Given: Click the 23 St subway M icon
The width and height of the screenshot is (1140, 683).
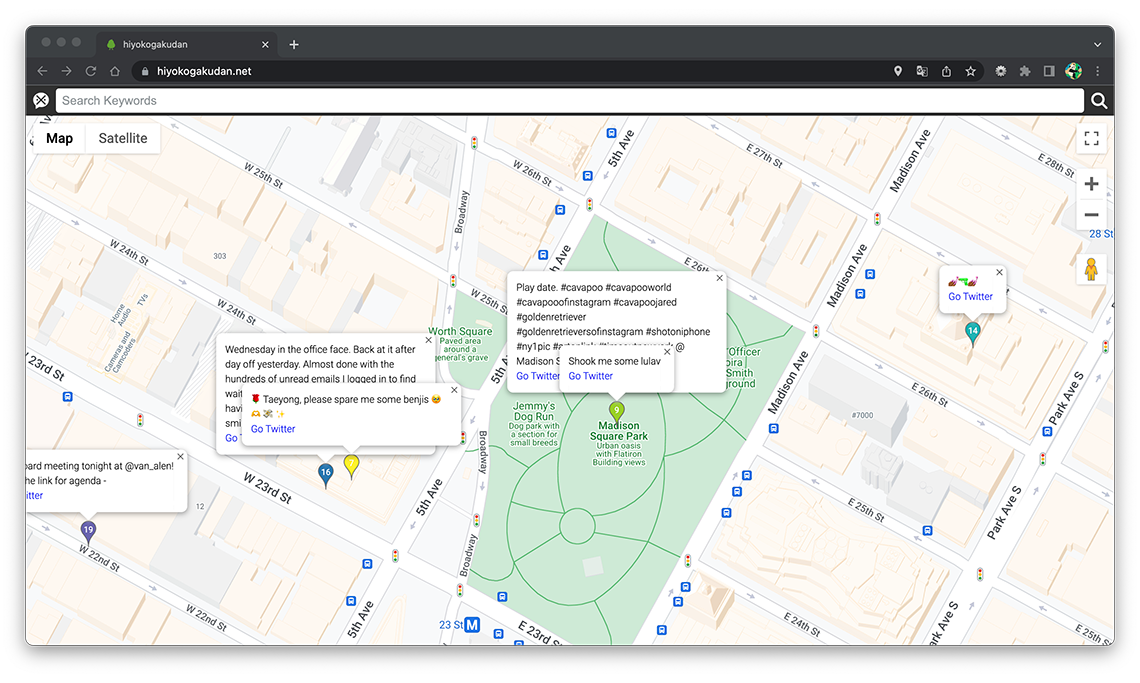Looking at the screenshot, I should 472,625.
